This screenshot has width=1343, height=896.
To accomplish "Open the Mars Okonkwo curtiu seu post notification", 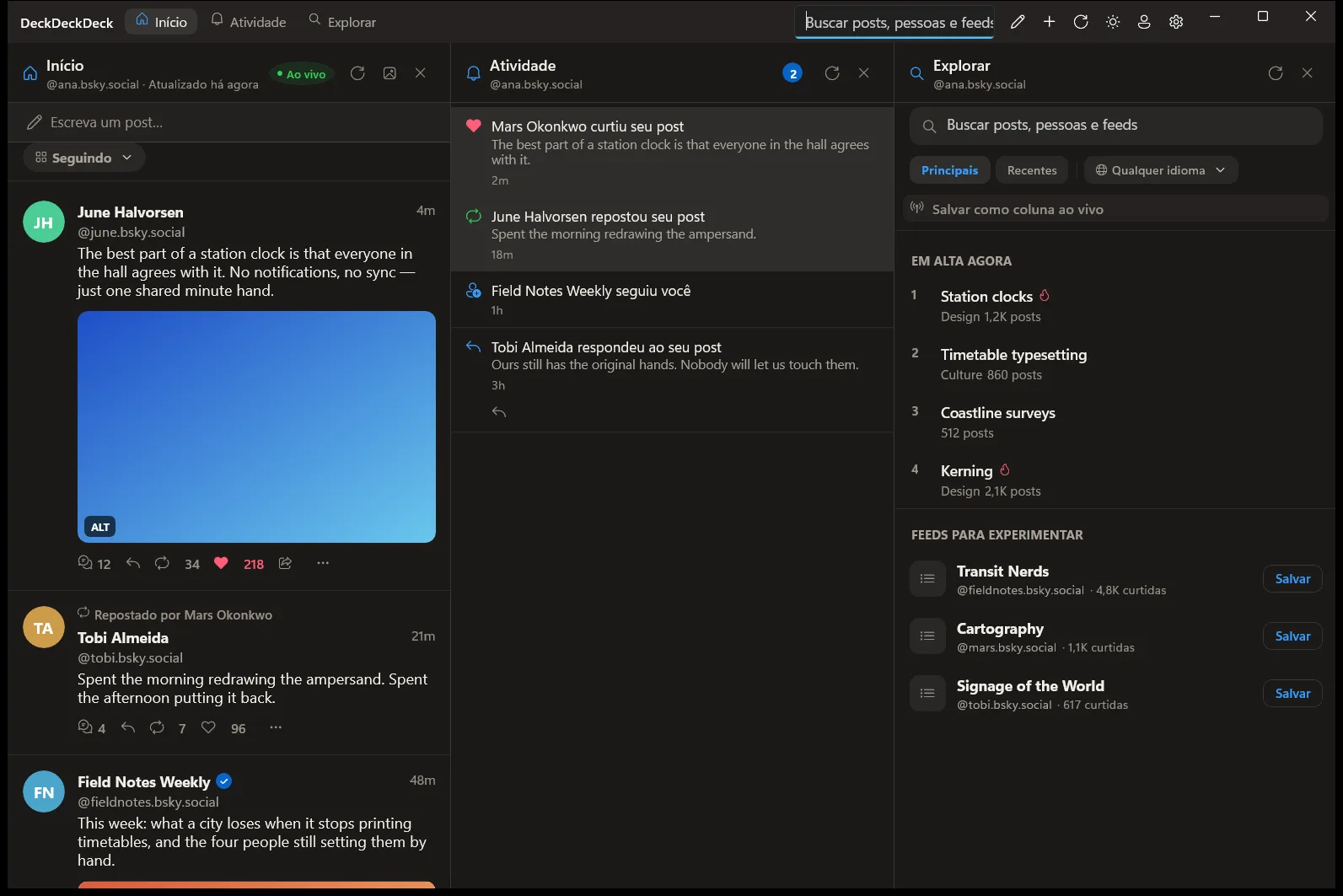I will (x=672, y=153).
